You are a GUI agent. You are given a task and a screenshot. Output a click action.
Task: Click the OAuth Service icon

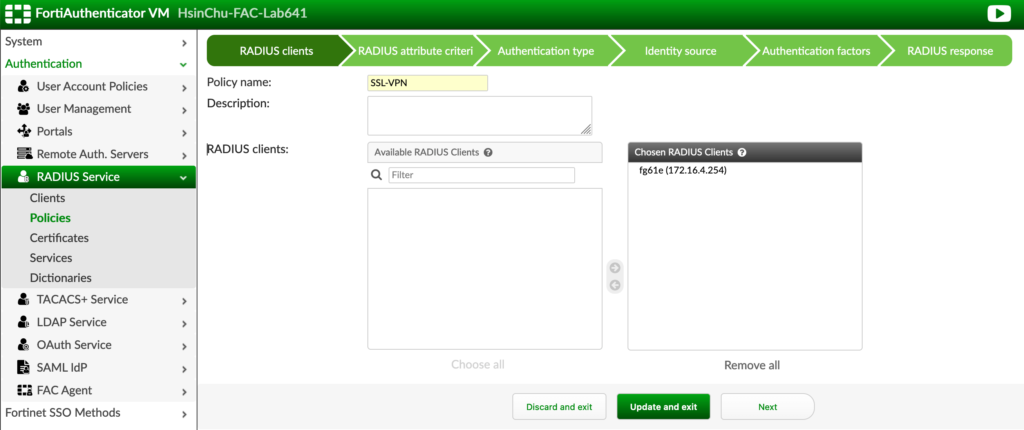[x=24, y=345]
